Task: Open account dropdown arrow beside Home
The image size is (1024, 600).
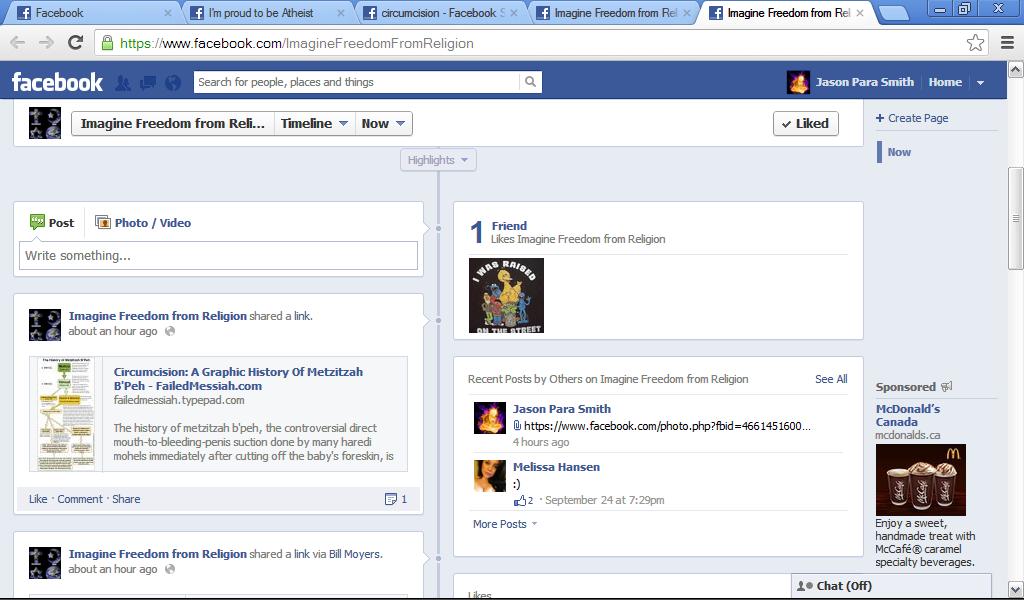Action: click(980, 83)
